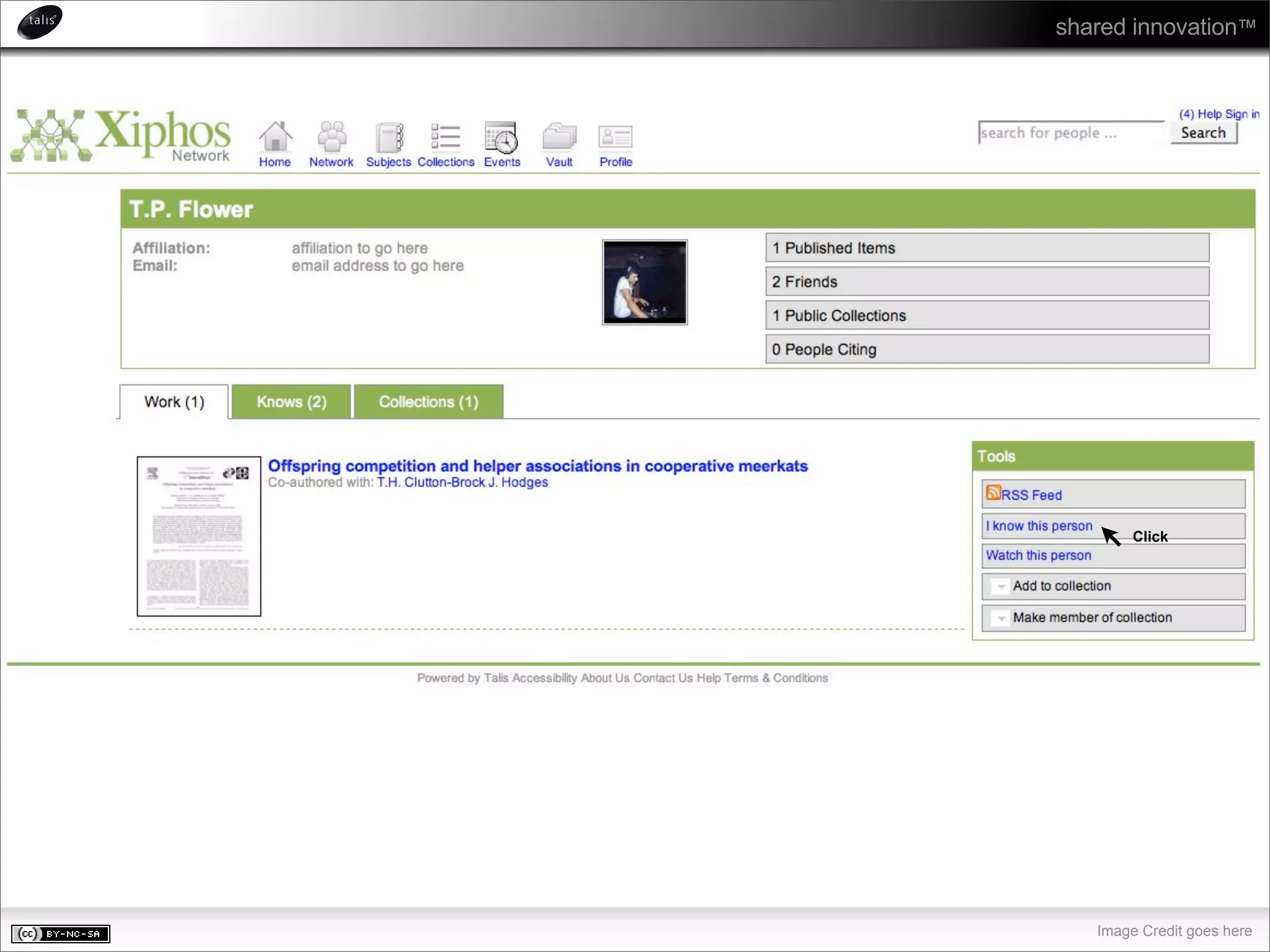Open the Profile card icon

point(615,137)
